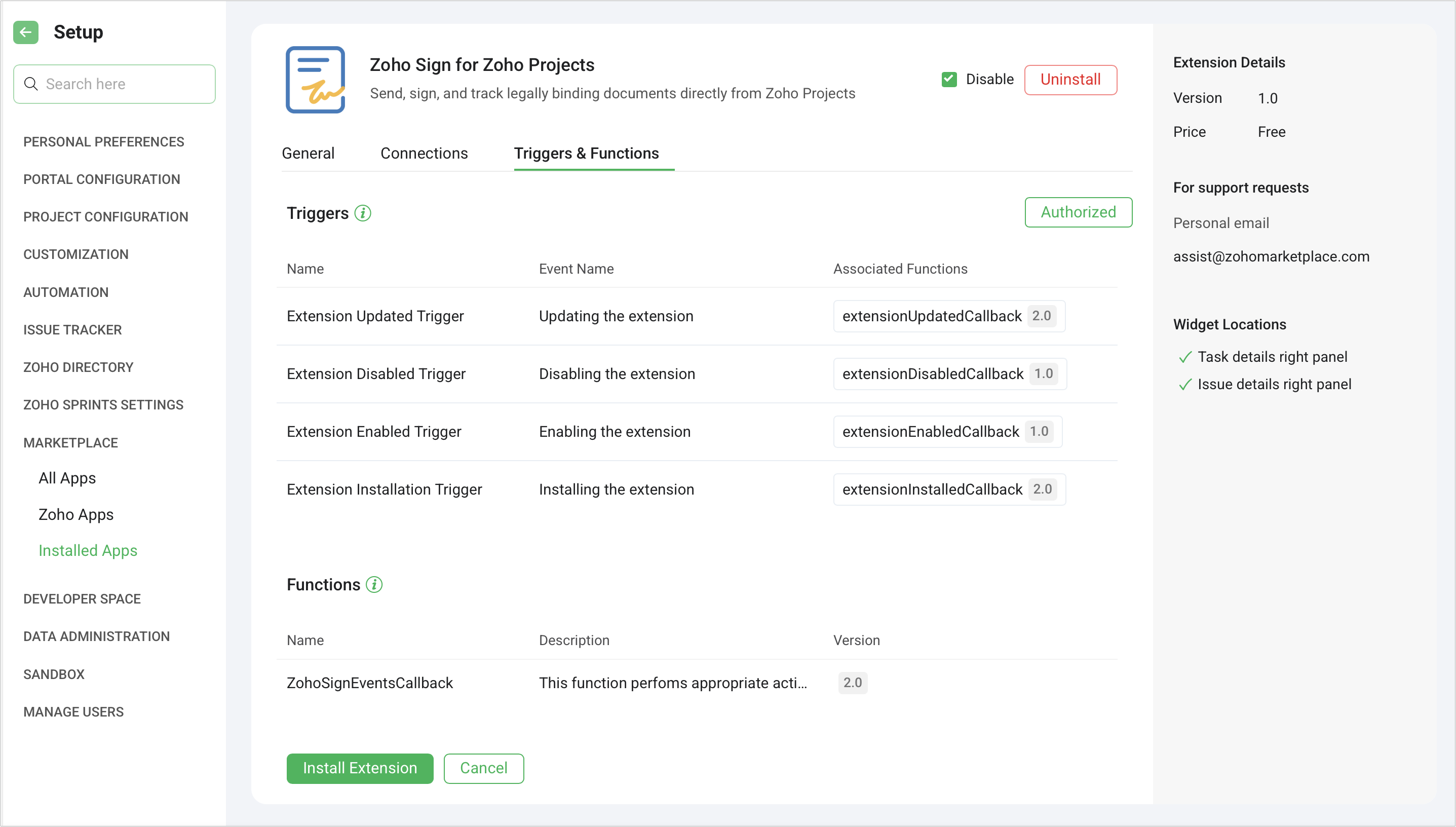Image resolution: width=1456 pixels, height=827 pixels.
Task: Click the search magnifier icon
Action: pyautogui.click(x=31, y=84)
